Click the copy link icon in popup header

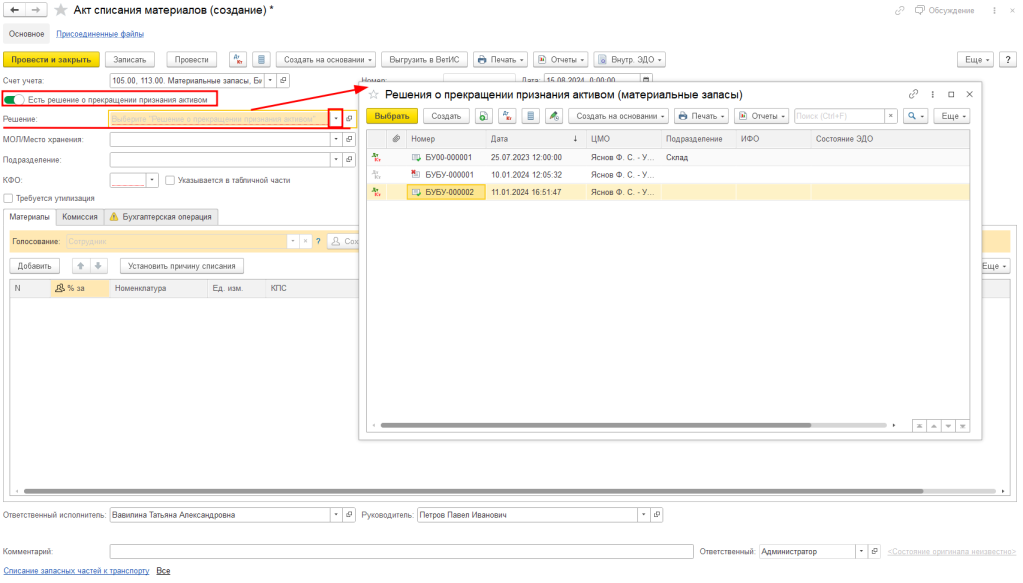pyautogui.click(x=913, y=94)
